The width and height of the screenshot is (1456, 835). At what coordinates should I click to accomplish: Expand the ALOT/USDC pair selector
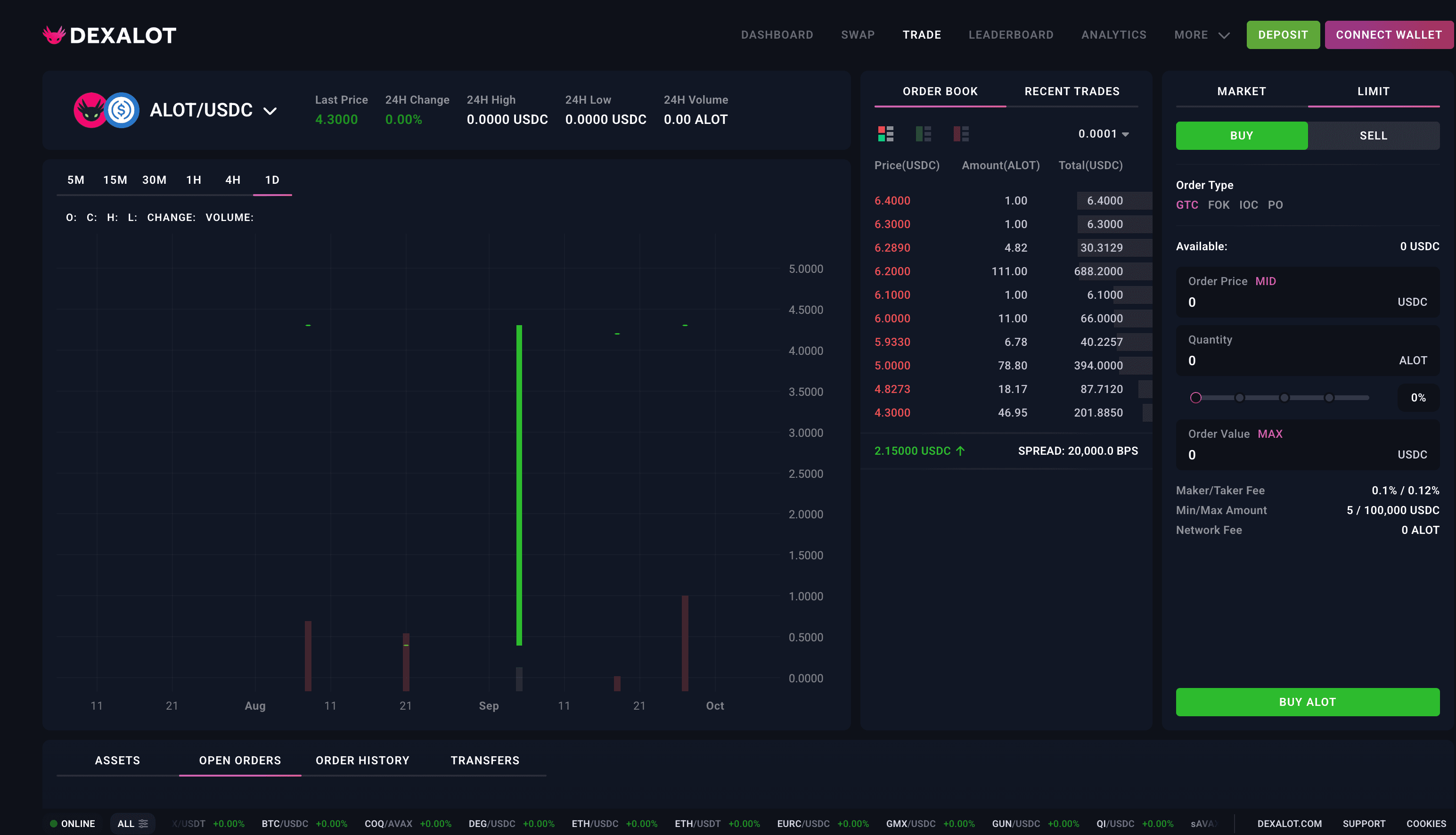point(270,111)
